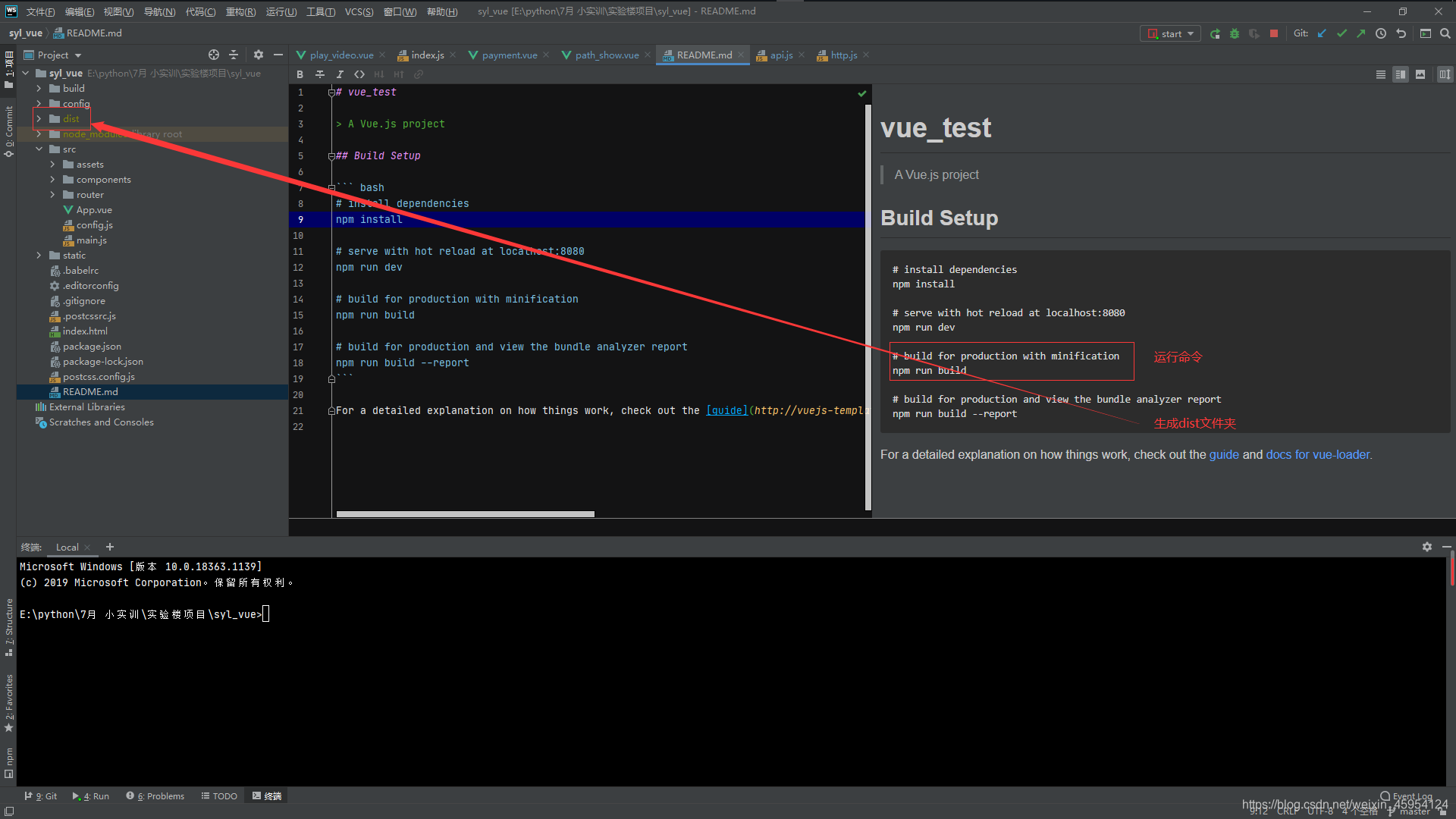
Task: Click the Git push green arrow
Action: (x=1361, y=33)
